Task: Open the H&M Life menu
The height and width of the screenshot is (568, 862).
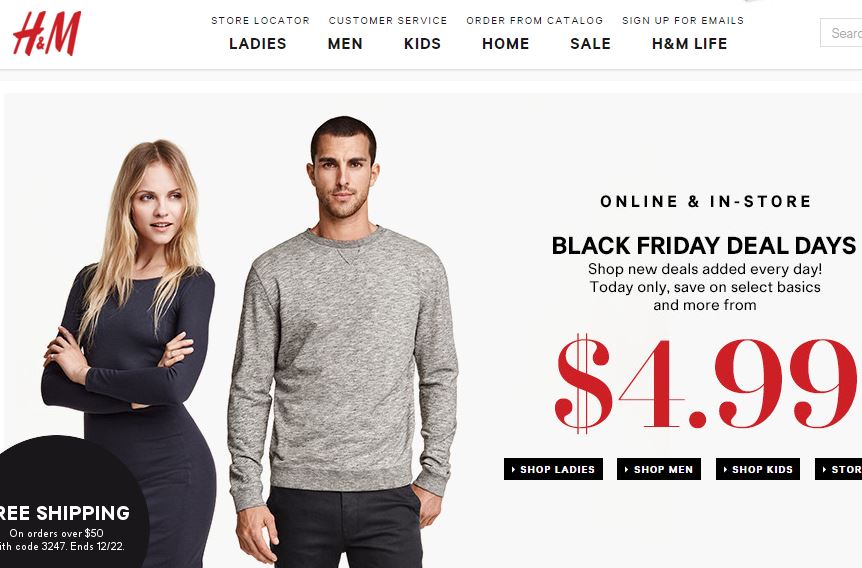Action: click(x=689, y=43)
